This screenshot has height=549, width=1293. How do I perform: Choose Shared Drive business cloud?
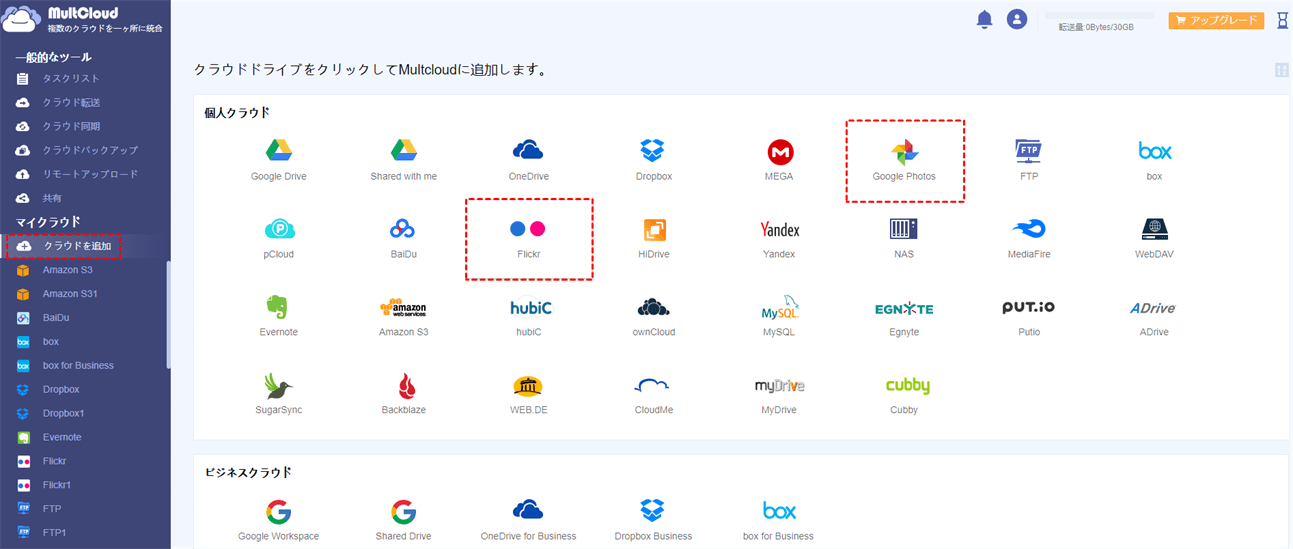click(x=403, y=520)
